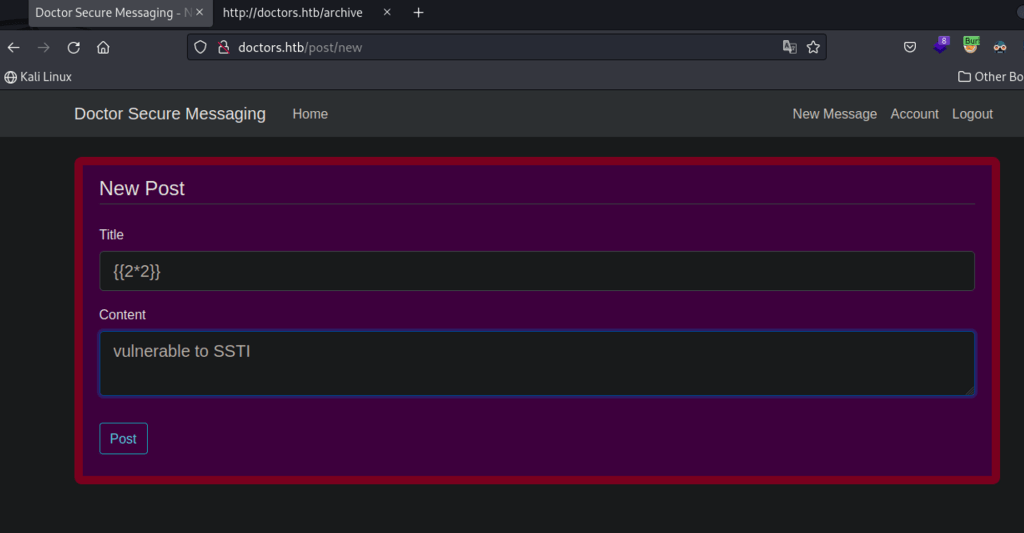
Task: Click the insecure connection padlock icon
Action: coord(223,47)
